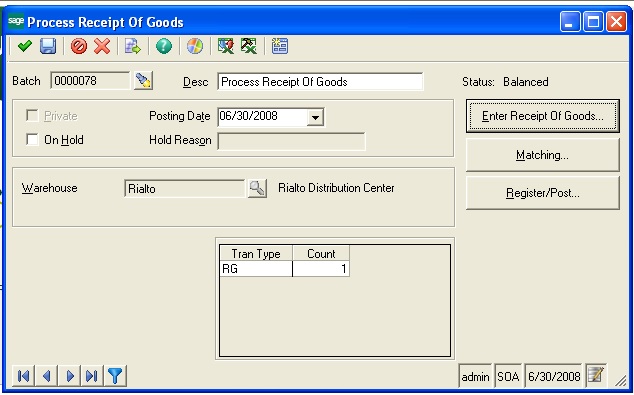The image size is (634, 395).
Task: Click the next batch number icon beside Batch
Action: [144, 81]
